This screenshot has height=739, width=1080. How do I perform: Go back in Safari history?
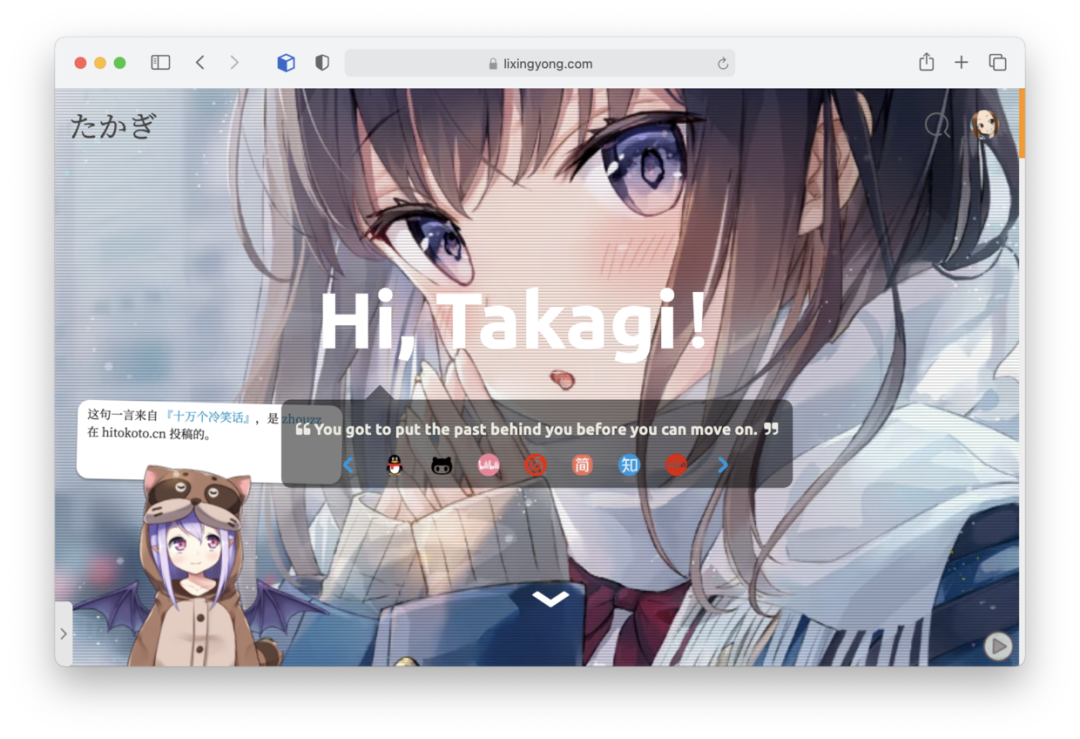tap(200, 63)
